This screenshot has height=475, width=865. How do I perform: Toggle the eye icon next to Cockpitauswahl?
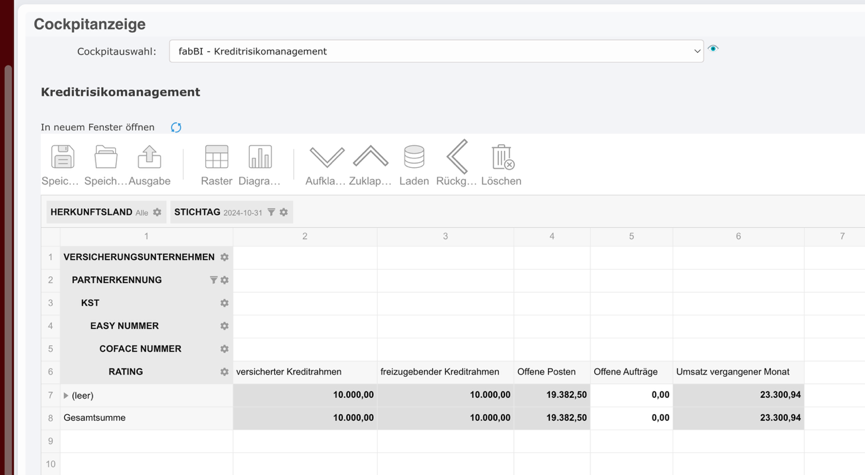click(x=713, y=49)
